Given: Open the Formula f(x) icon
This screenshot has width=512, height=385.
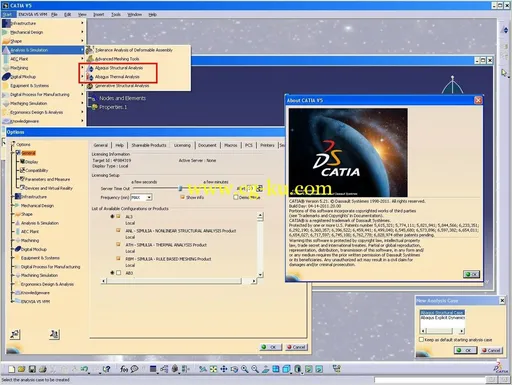Looking at the screenshot, I should (124, 369).
